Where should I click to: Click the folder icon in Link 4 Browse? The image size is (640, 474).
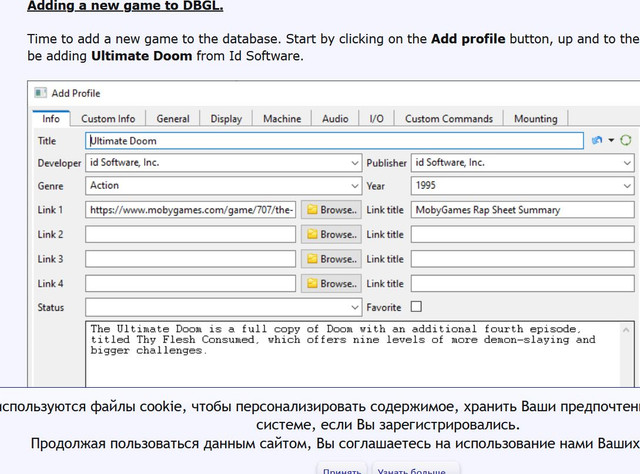(312, 283)
